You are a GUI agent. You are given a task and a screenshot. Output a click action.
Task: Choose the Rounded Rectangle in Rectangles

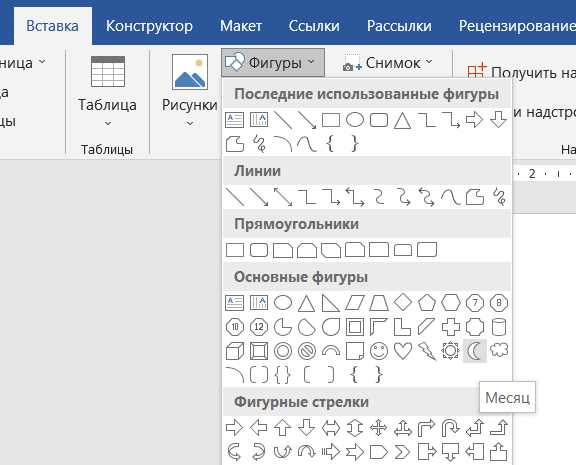click(x=259, y=250)
